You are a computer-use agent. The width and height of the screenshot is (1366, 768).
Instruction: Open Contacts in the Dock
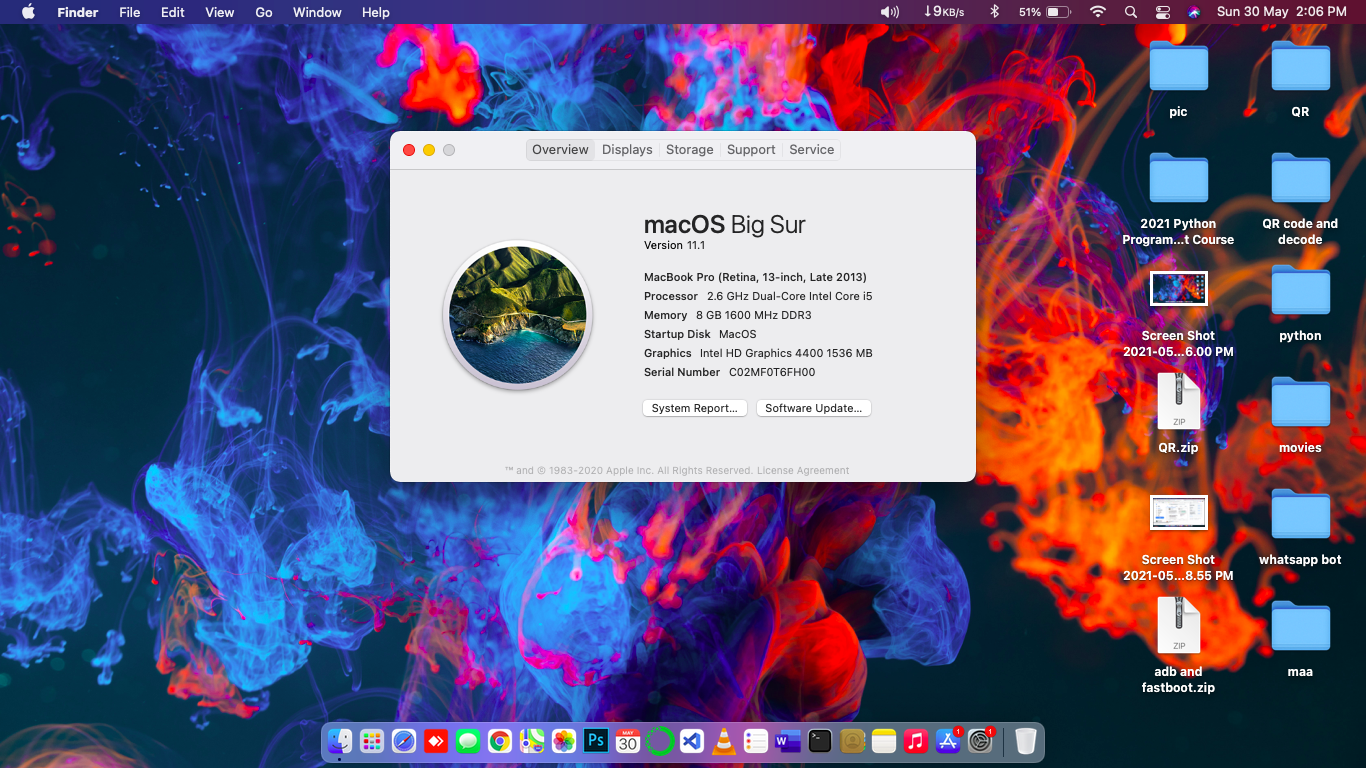pos(852,741)
